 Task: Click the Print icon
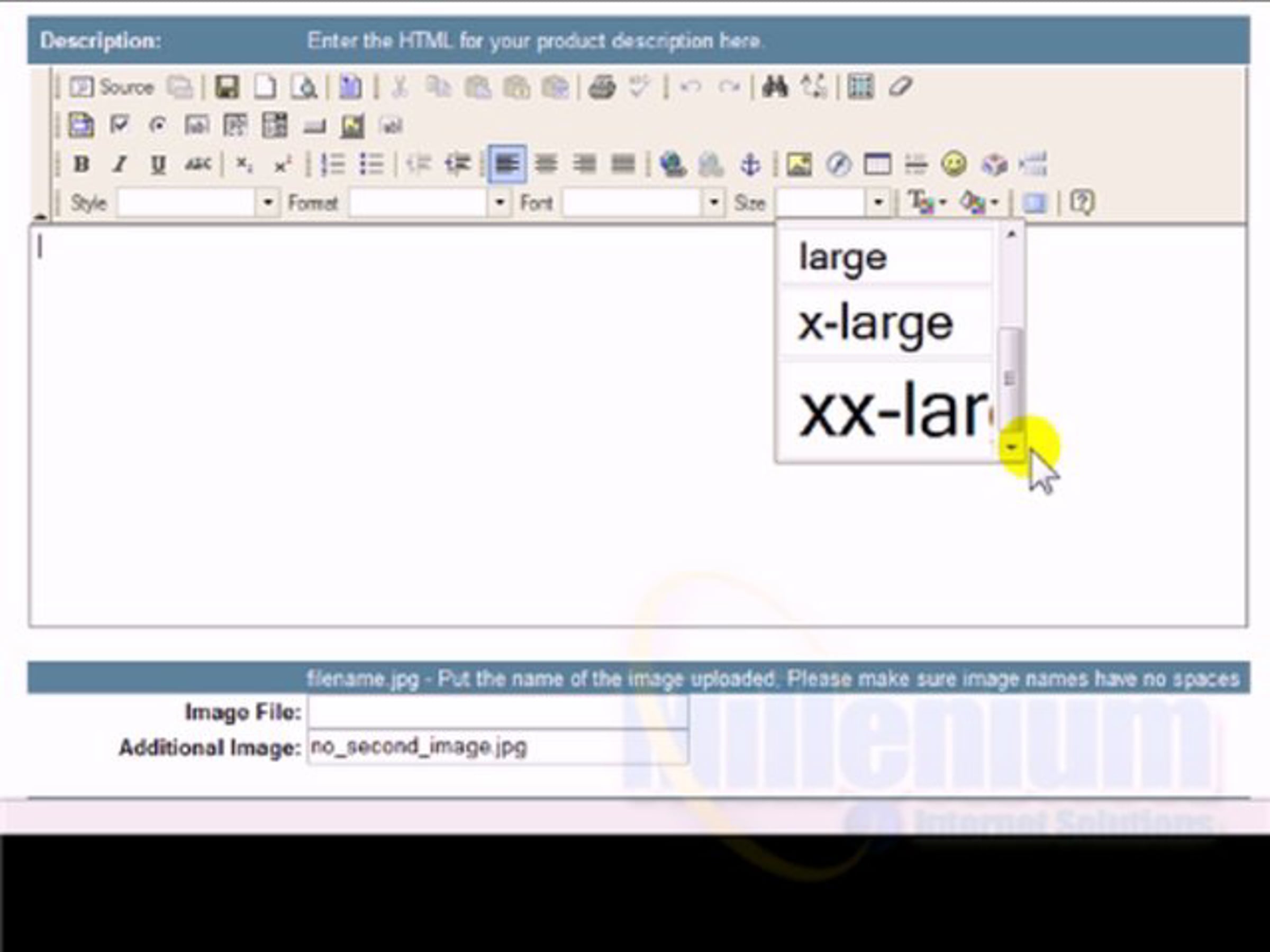(602, 87)
